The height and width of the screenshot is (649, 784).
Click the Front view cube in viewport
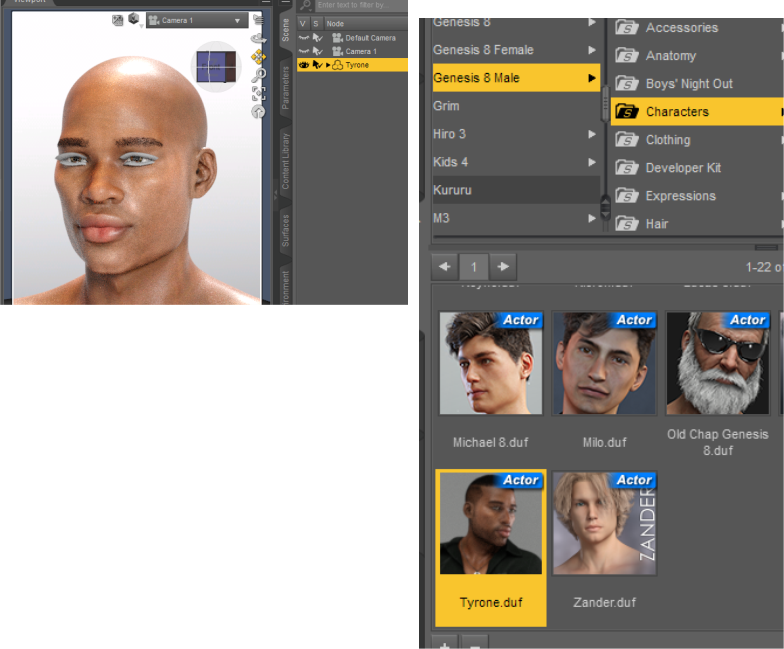click(216, 66)
